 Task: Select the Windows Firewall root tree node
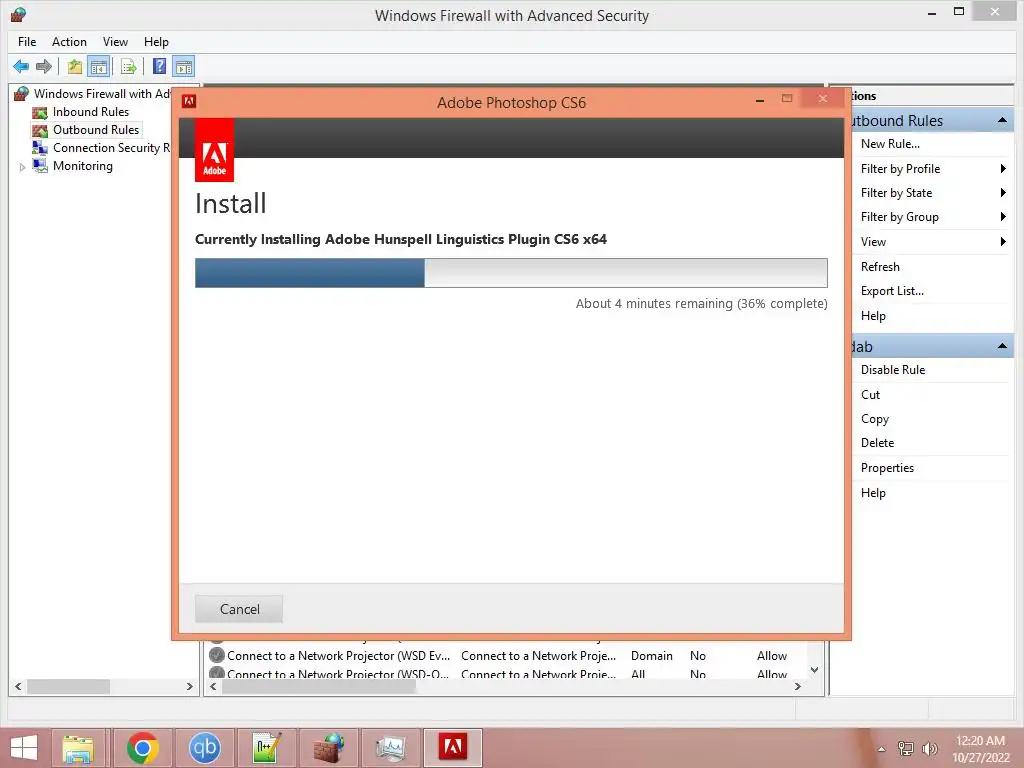click(x=102, y=93)
